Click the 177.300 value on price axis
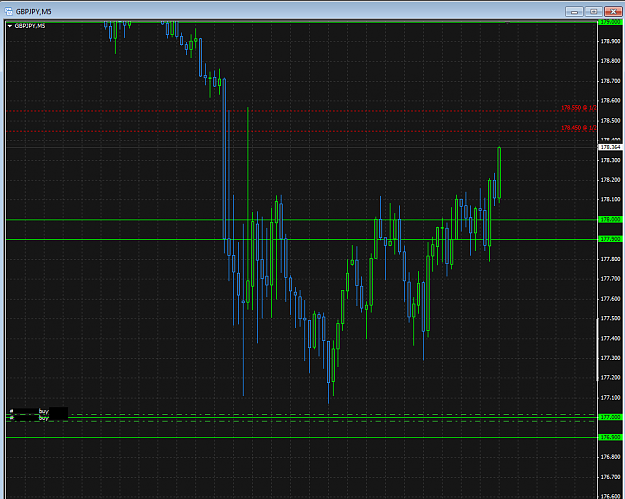The height and width of the screenshot is (499, 625). [x=610, y=358]
